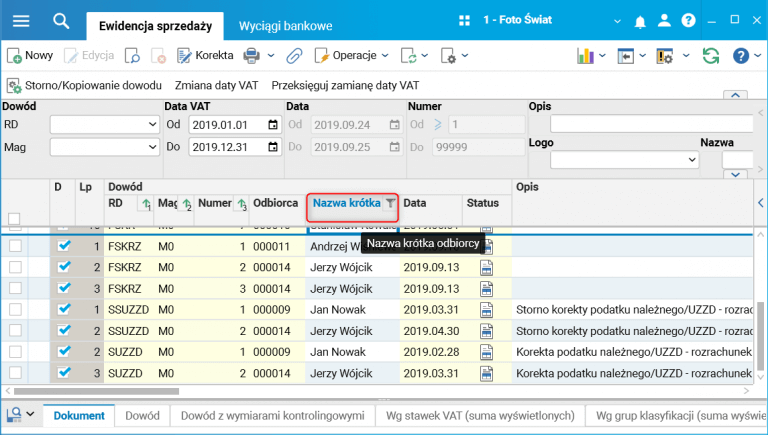
Task: Open calendar for Data VAT Do
Action: [273, 147]
